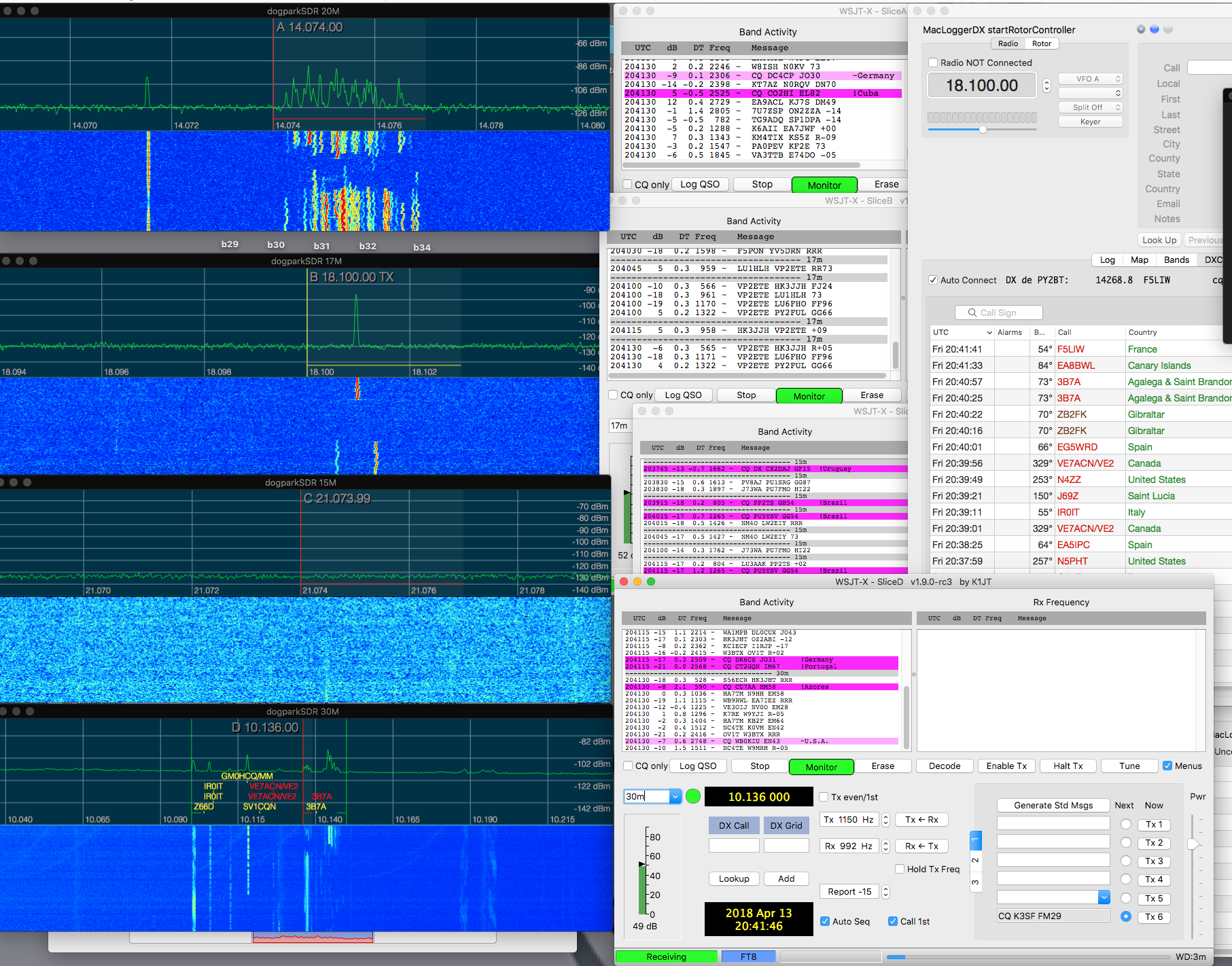Toggle the Radio NOT Connected checkbox
The width and height of the screenshot is (1232, 966).
click(x=933, y=62)
